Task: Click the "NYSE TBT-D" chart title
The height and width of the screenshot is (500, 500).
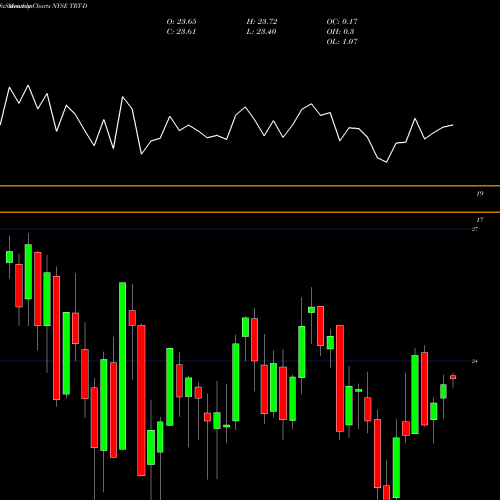Action: coord(70,6)
